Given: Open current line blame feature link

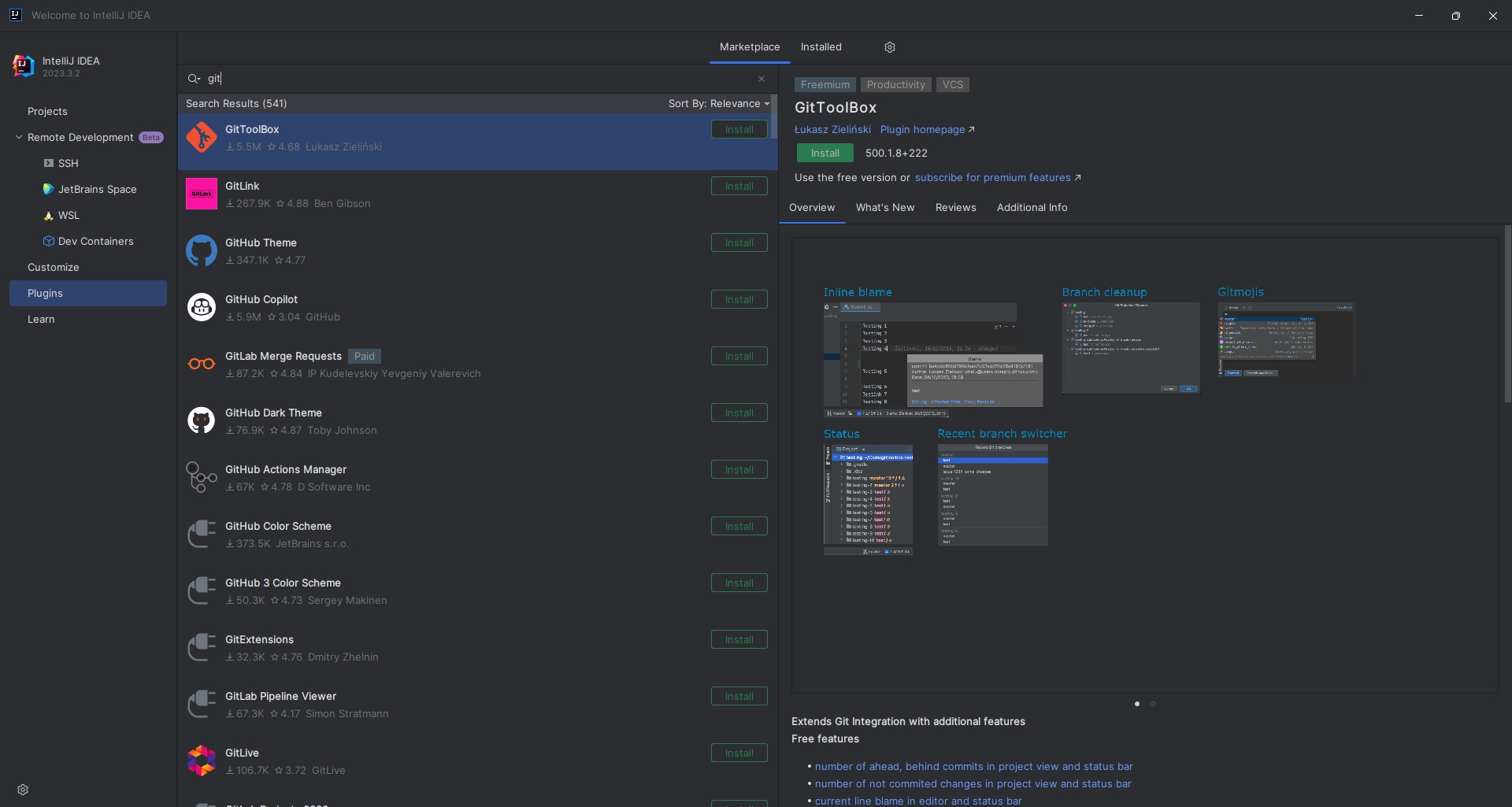Looking at the screenshot, I should pos(918,801).
